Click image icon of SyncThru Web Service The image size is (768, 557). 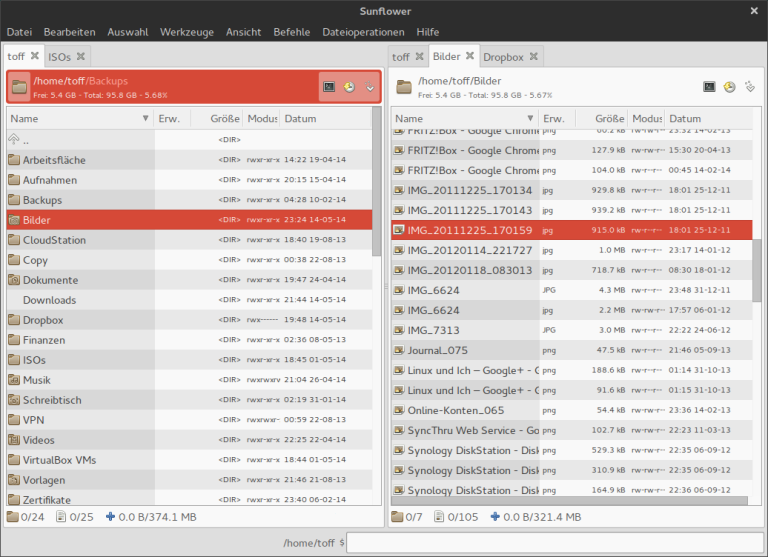coord(399,430)
